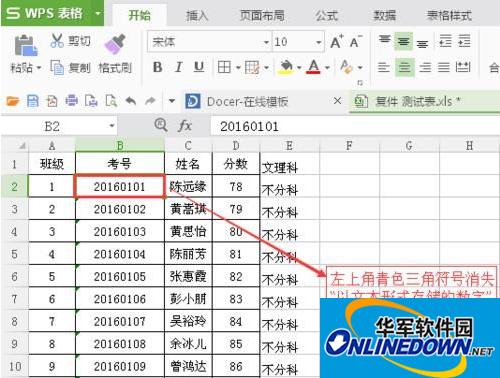Screen dimensions: 500x378
Task: Click the B2 name box field
Action: (52, 126)
